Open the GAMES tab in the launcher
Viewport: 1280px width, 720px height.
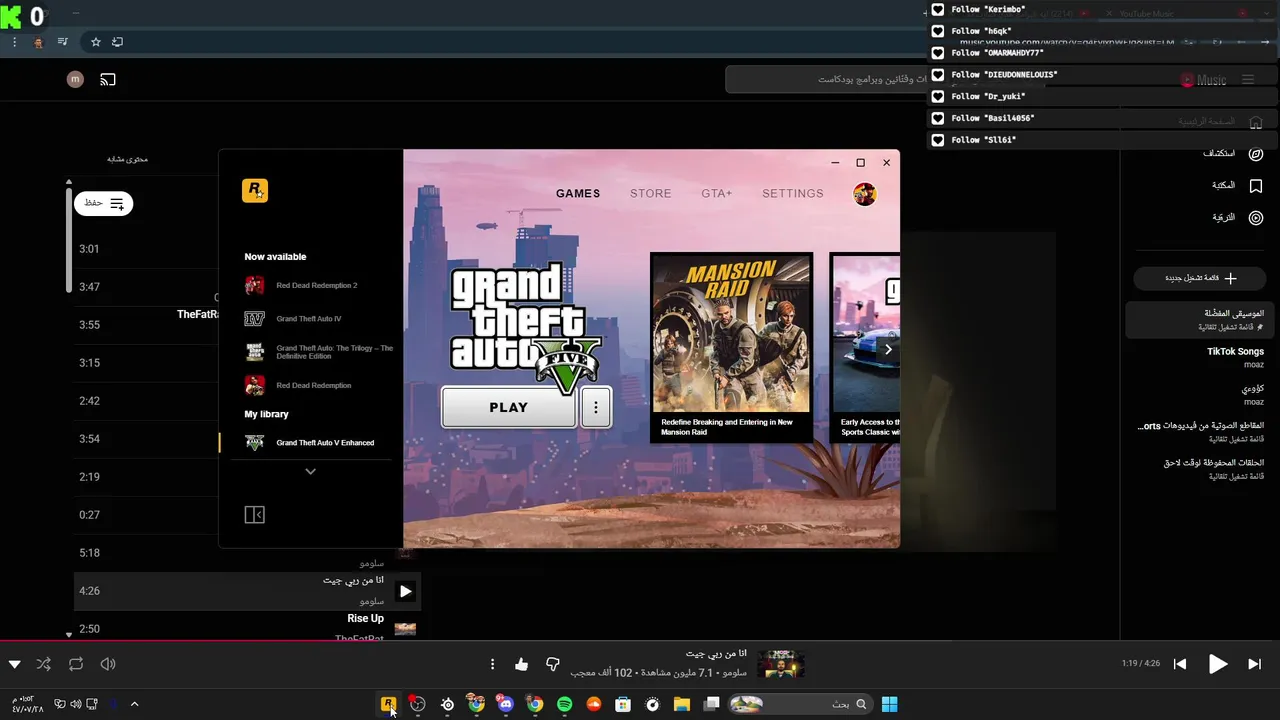pos(578,193)
